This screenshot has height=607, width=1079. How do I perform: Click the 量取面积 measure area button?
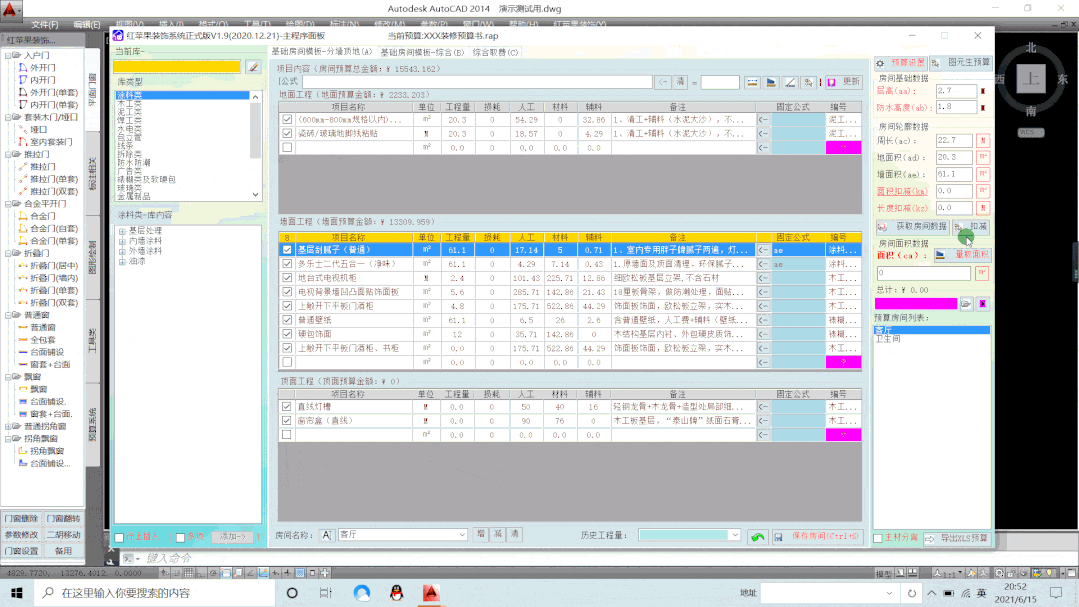[x=961, y=255]
